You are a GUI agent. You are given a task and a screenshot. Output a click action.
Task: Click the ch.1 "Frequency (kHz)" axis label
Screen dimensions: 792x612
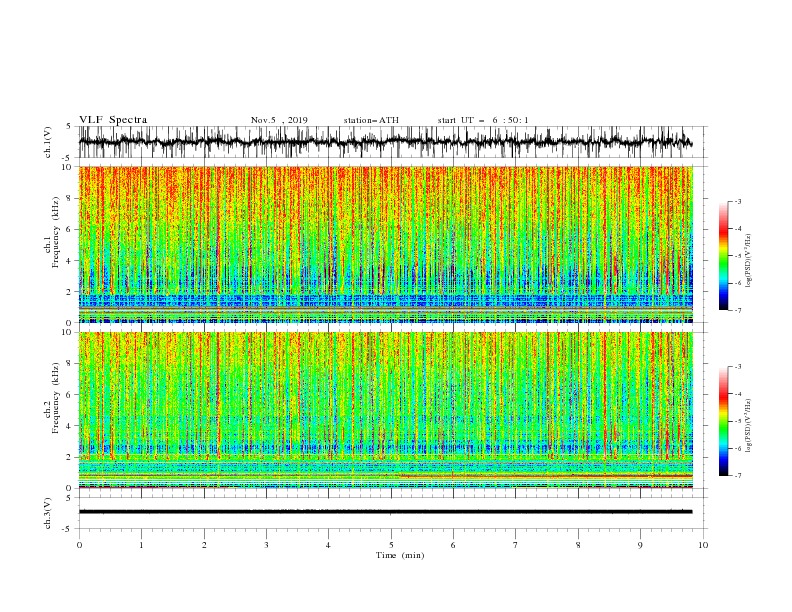point(56,232)
